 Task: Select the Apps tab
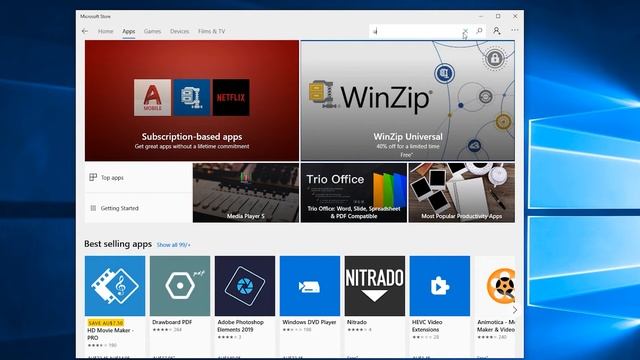(x=129, y=31)
